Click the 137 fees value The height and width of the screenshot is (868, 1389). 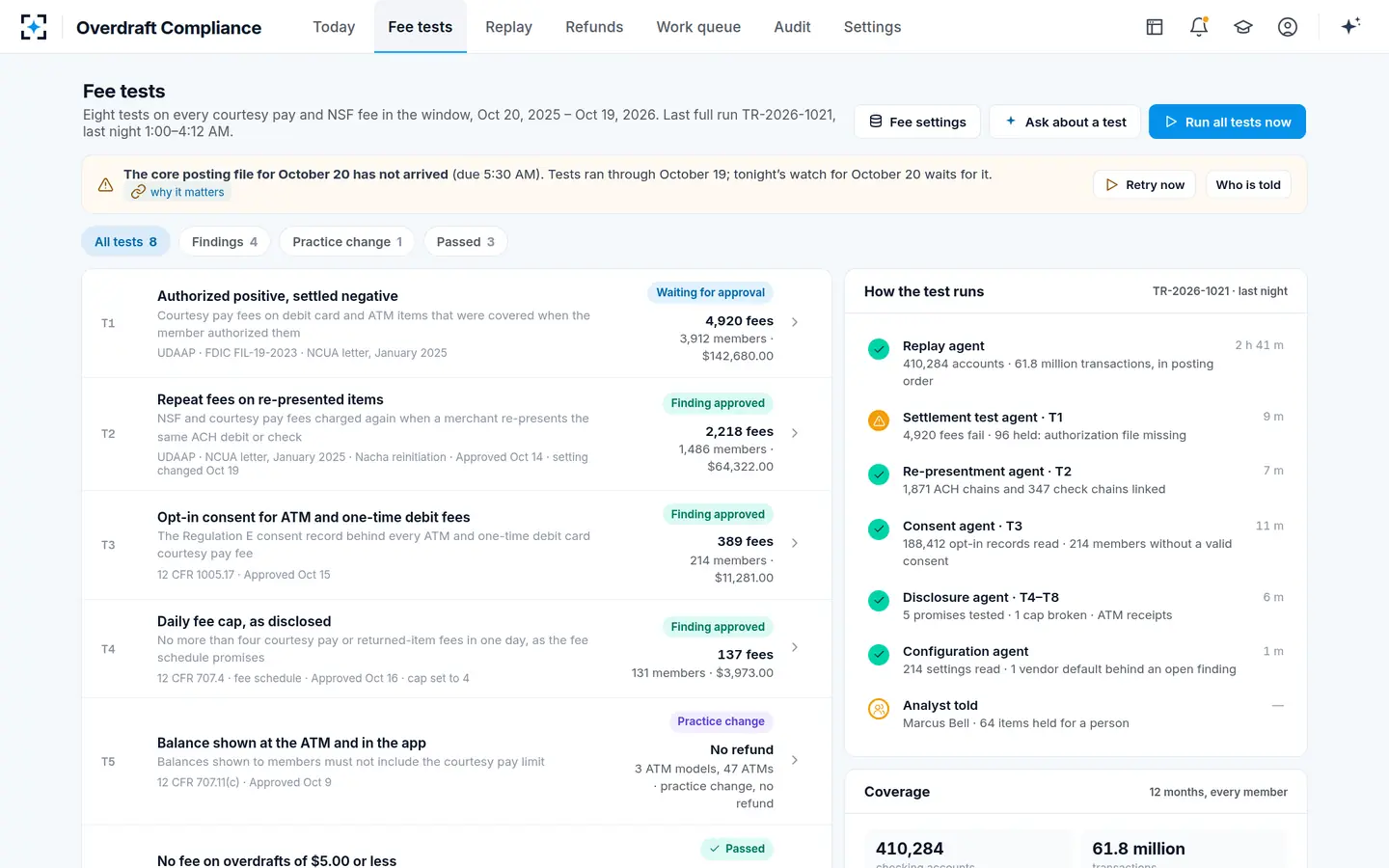pyautogui.click(x=745, y=654)
